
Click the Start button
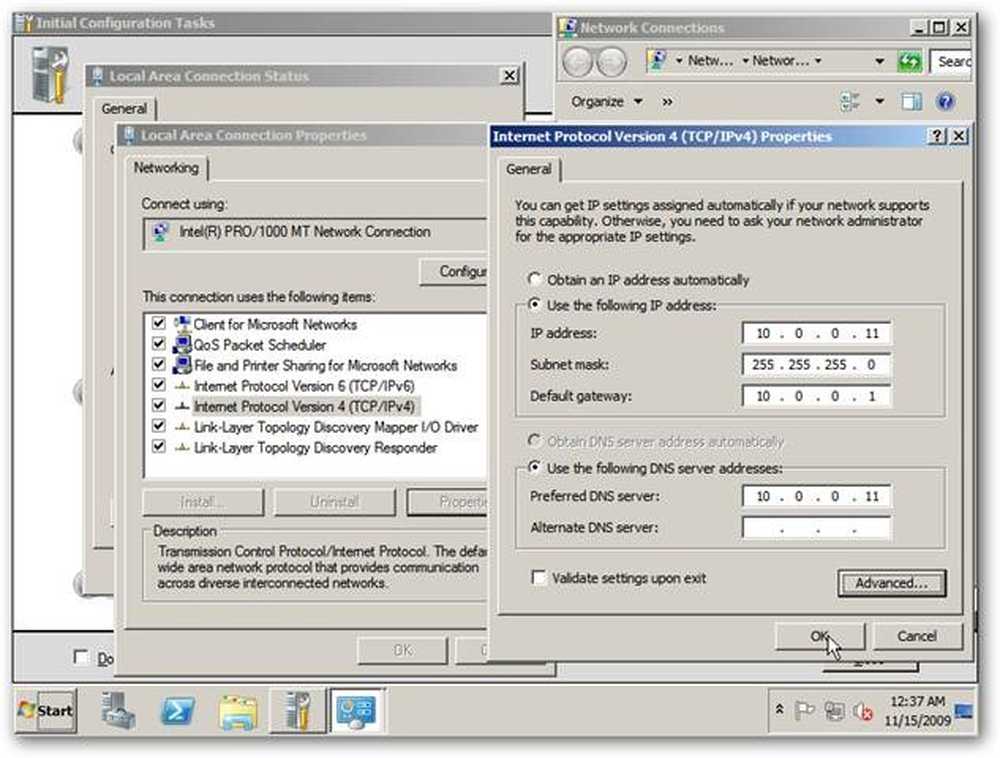45,710
